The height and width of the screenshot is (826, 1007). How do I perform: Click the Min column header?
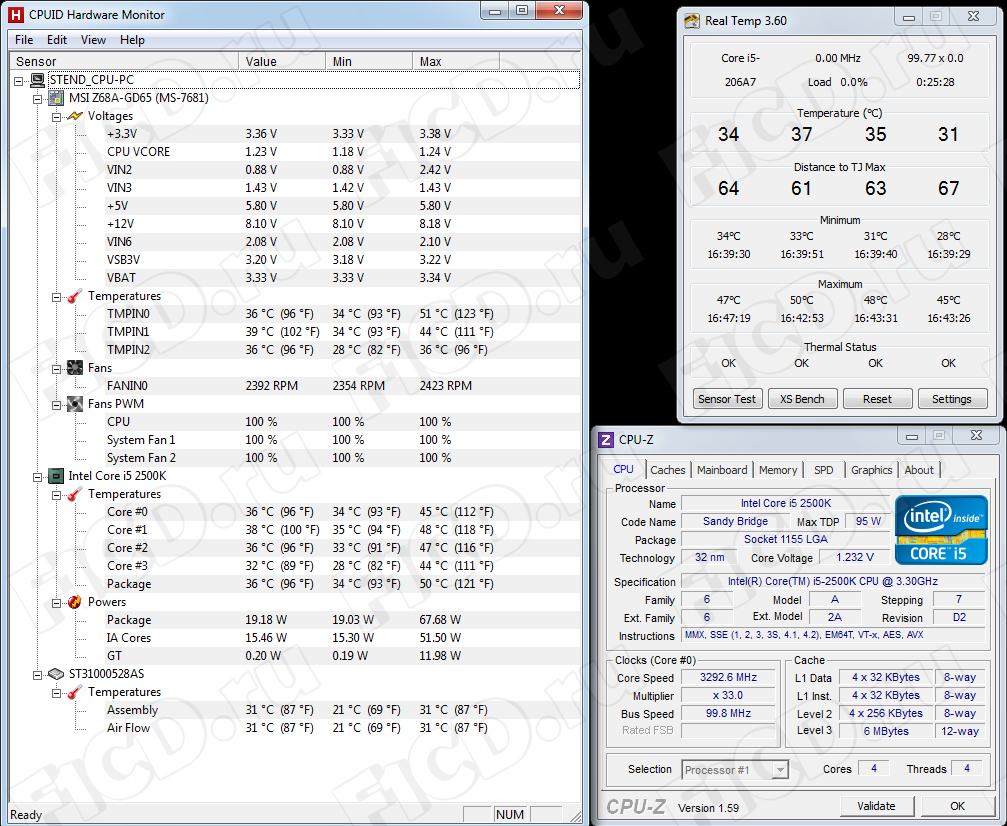pos(369,61)
